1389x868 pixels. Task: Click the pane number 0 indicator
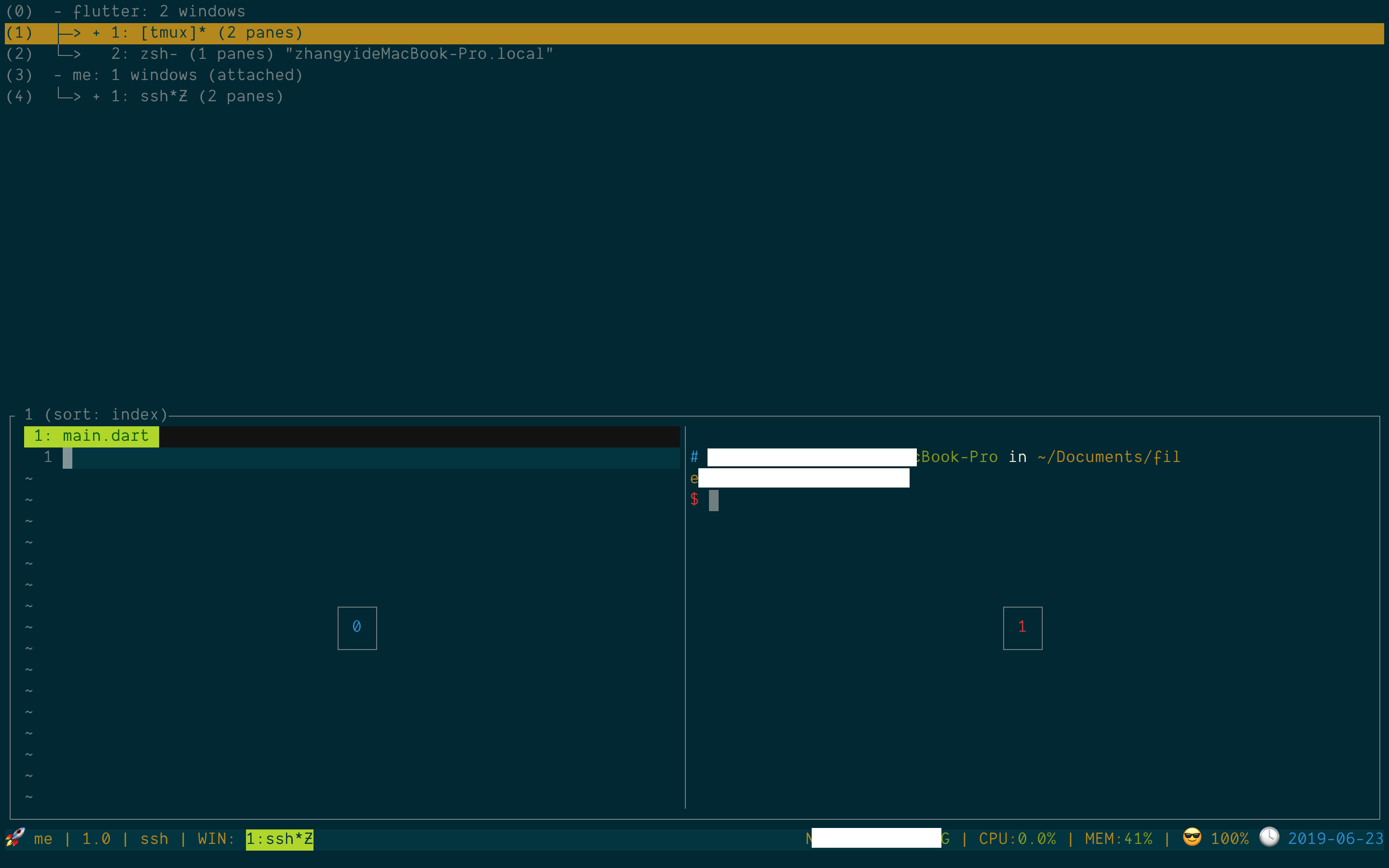357,627
